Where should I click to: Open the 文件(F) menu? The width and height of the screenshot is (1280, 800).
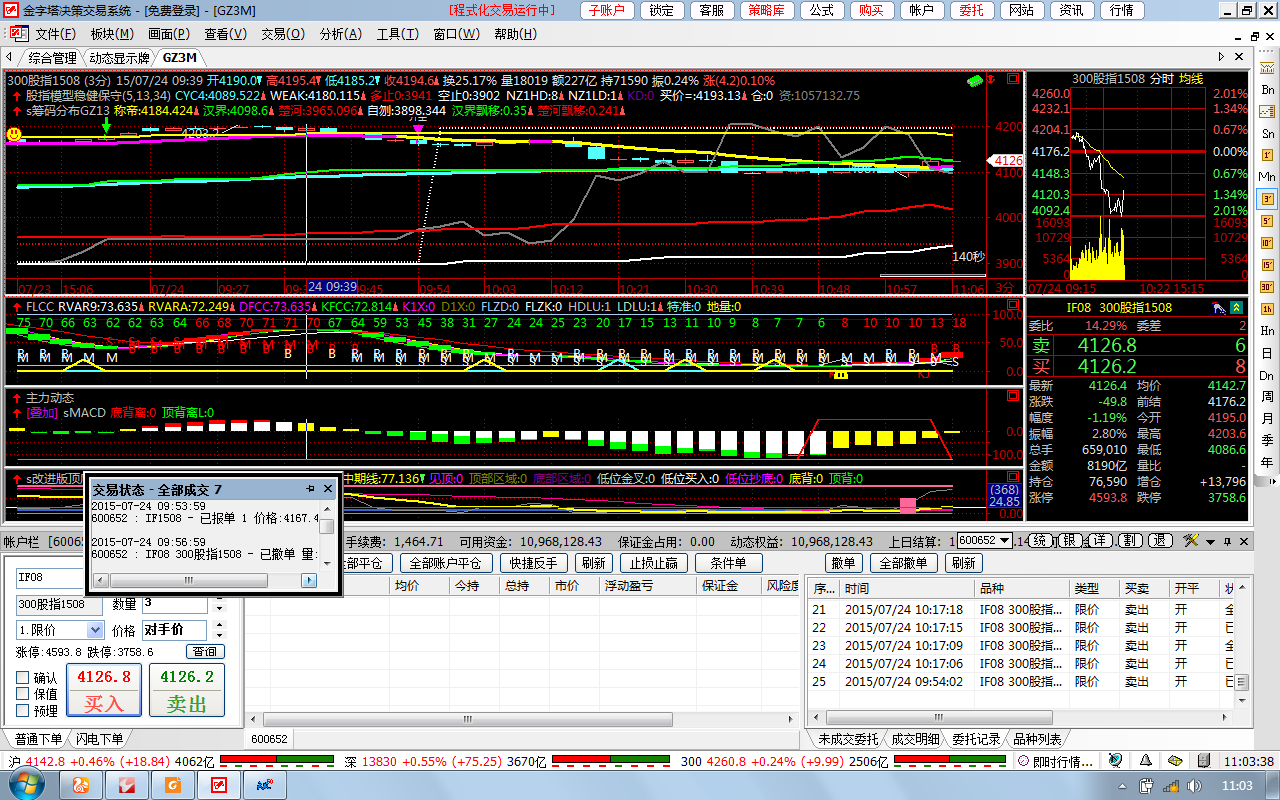(56, 33)
